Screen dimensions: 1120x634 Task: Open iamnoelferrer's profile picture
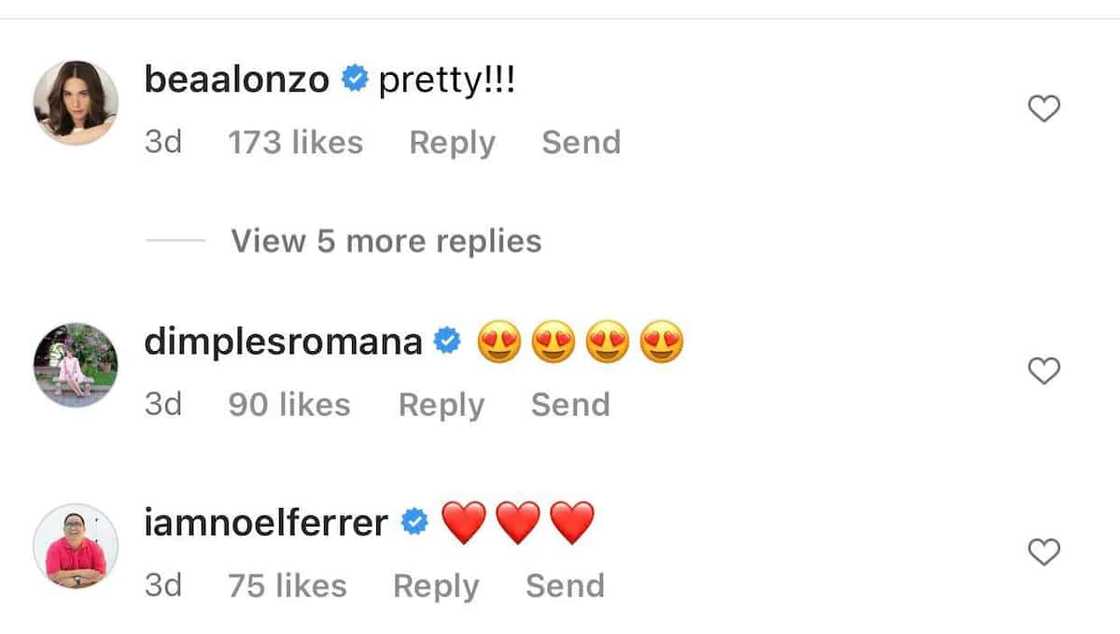76,546
